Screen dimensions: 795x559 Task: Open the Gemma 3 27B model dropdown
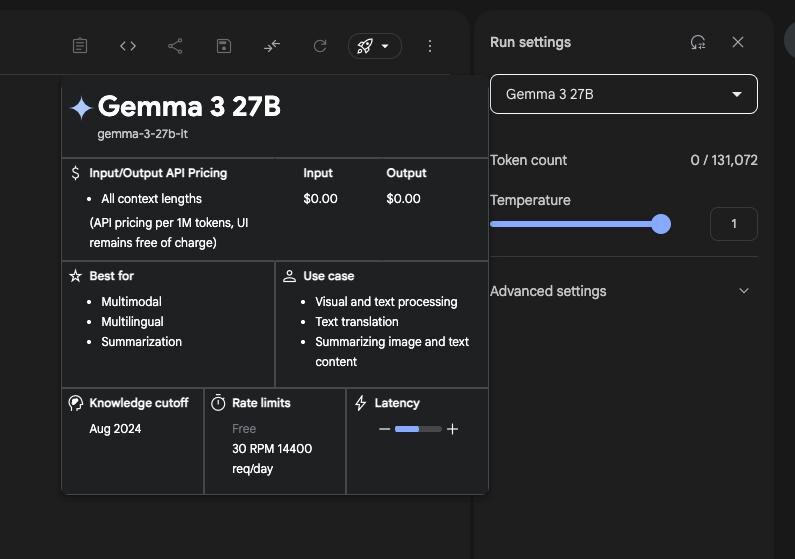(x=623, y=94)
